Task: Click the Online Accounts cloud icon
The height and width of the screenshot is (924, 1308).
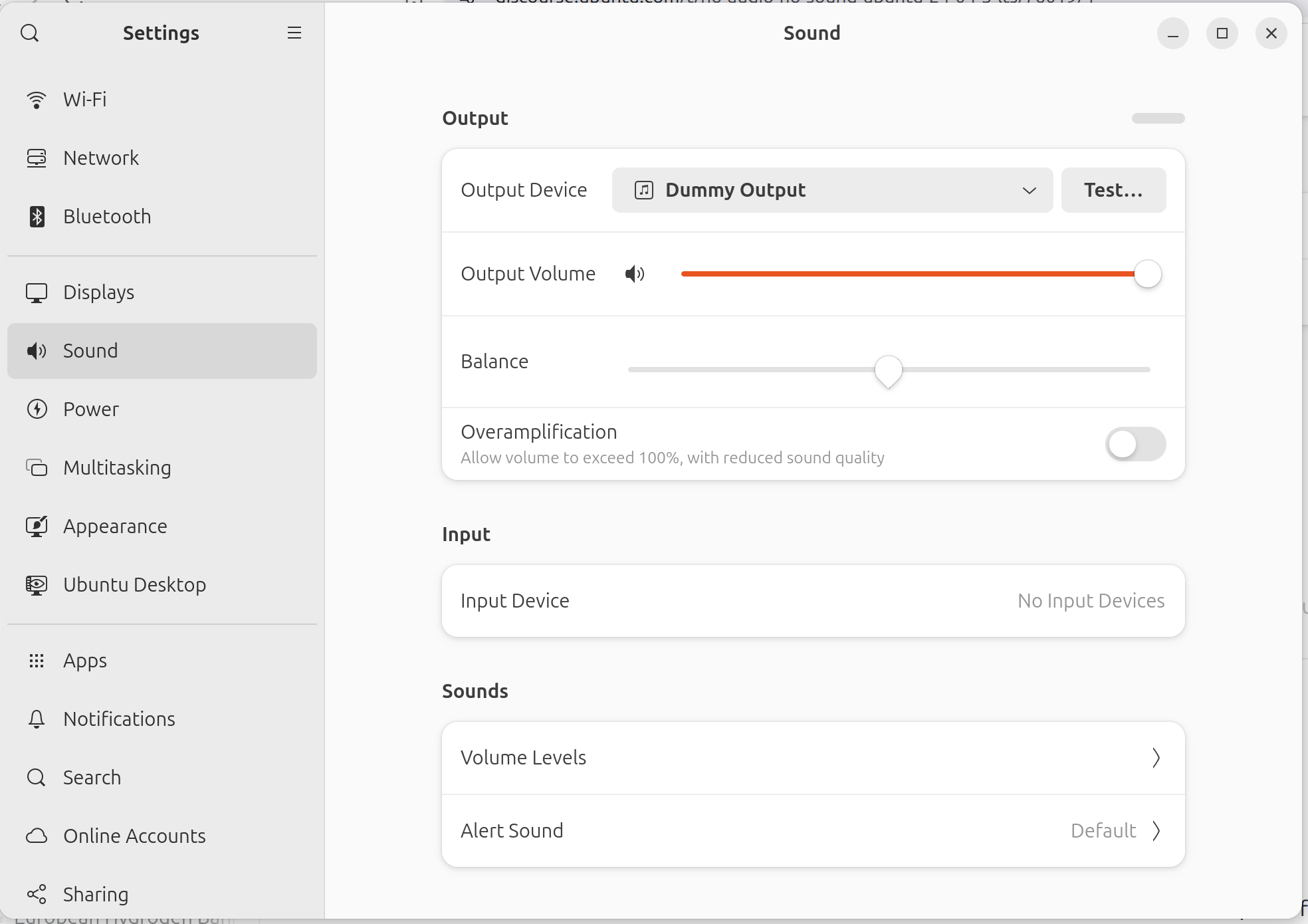Action: tap(37, 836)
